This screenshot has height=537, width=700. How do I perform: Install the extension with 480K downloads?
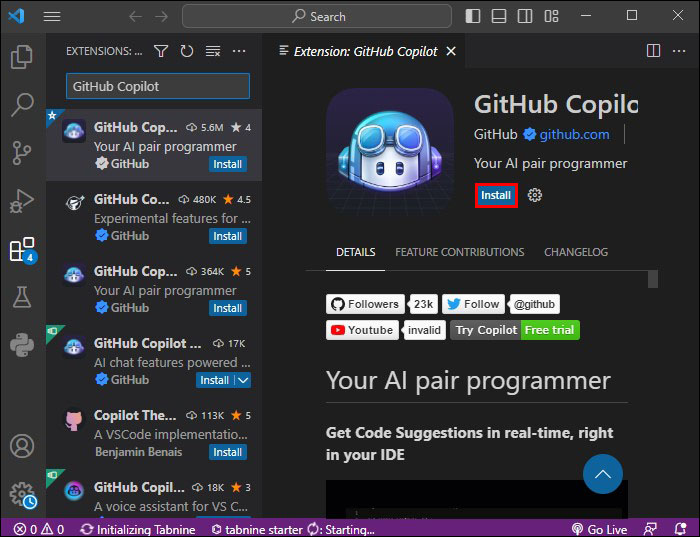pos(228,236)
